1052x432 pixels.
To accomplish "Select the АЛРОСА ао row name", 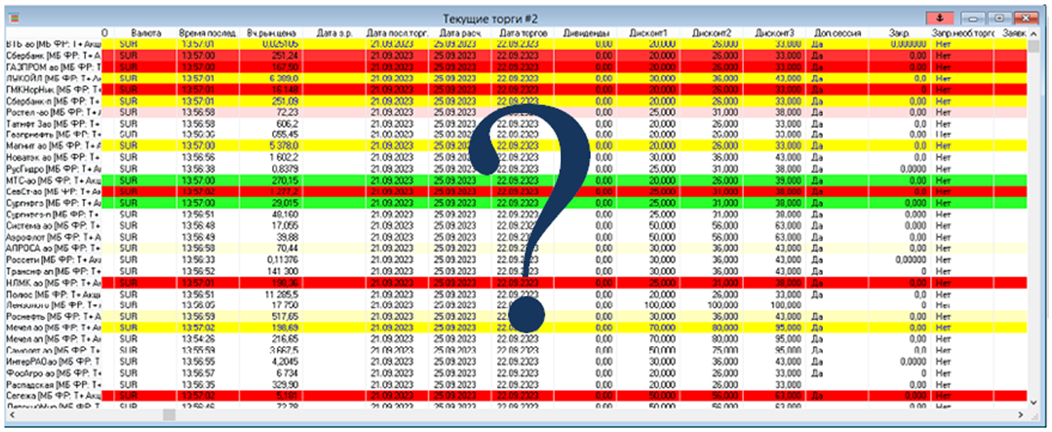I will click(53, 248).
